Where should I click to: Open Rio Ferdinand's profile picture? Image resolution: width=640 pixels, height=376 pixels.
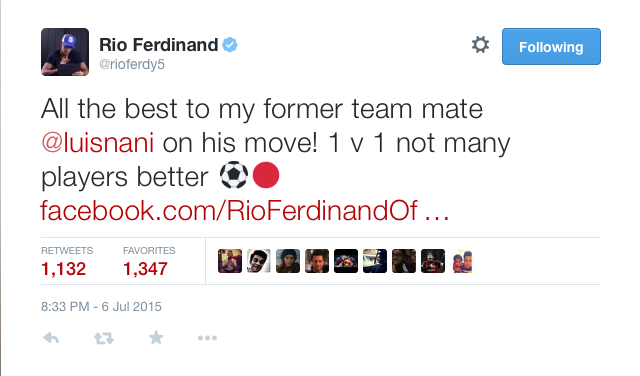65,52
